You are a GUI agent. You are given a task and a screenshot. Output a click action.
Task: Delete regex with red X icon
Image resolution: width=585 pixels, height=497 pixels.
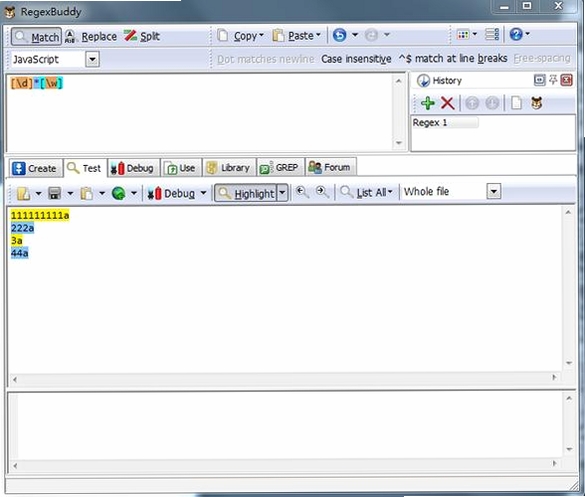[x=447, y=103]
